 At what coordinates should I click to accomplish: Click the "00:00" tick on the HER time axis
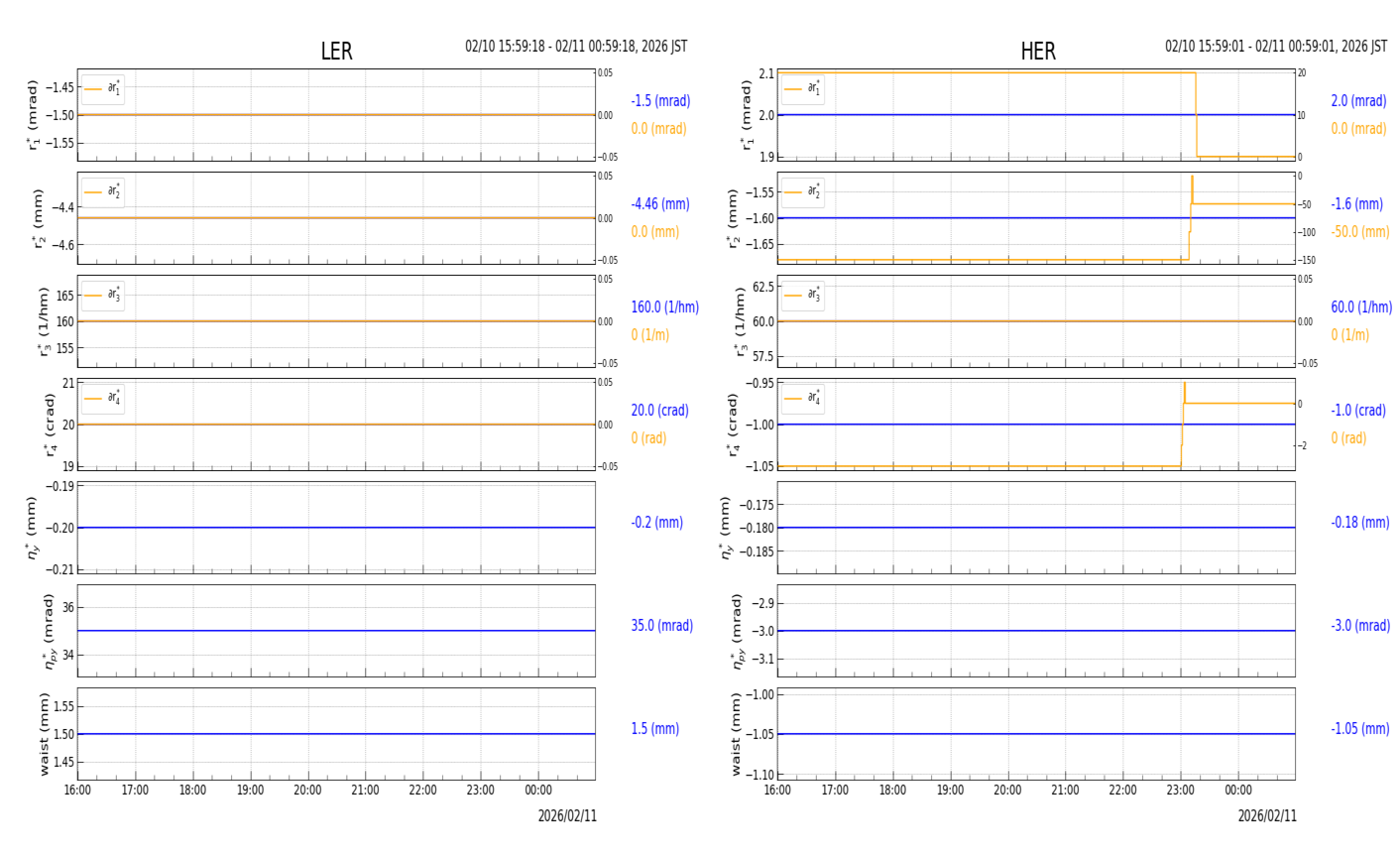pyautogui.click(x=1238, y=791)
